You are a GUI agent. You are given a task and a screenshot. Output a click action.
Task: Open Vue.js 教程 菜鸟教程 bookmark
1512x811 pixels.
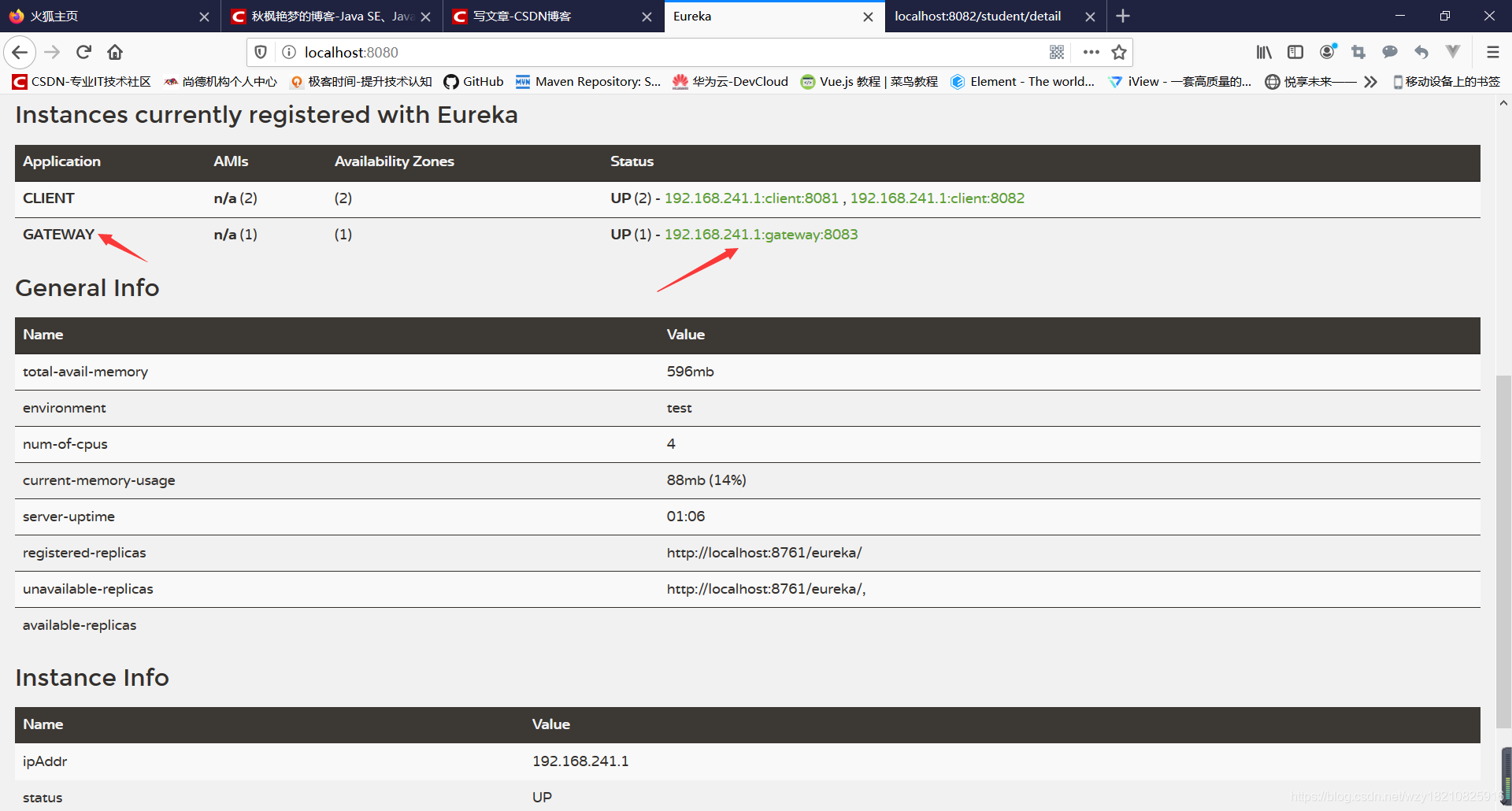tap(869, 82)
